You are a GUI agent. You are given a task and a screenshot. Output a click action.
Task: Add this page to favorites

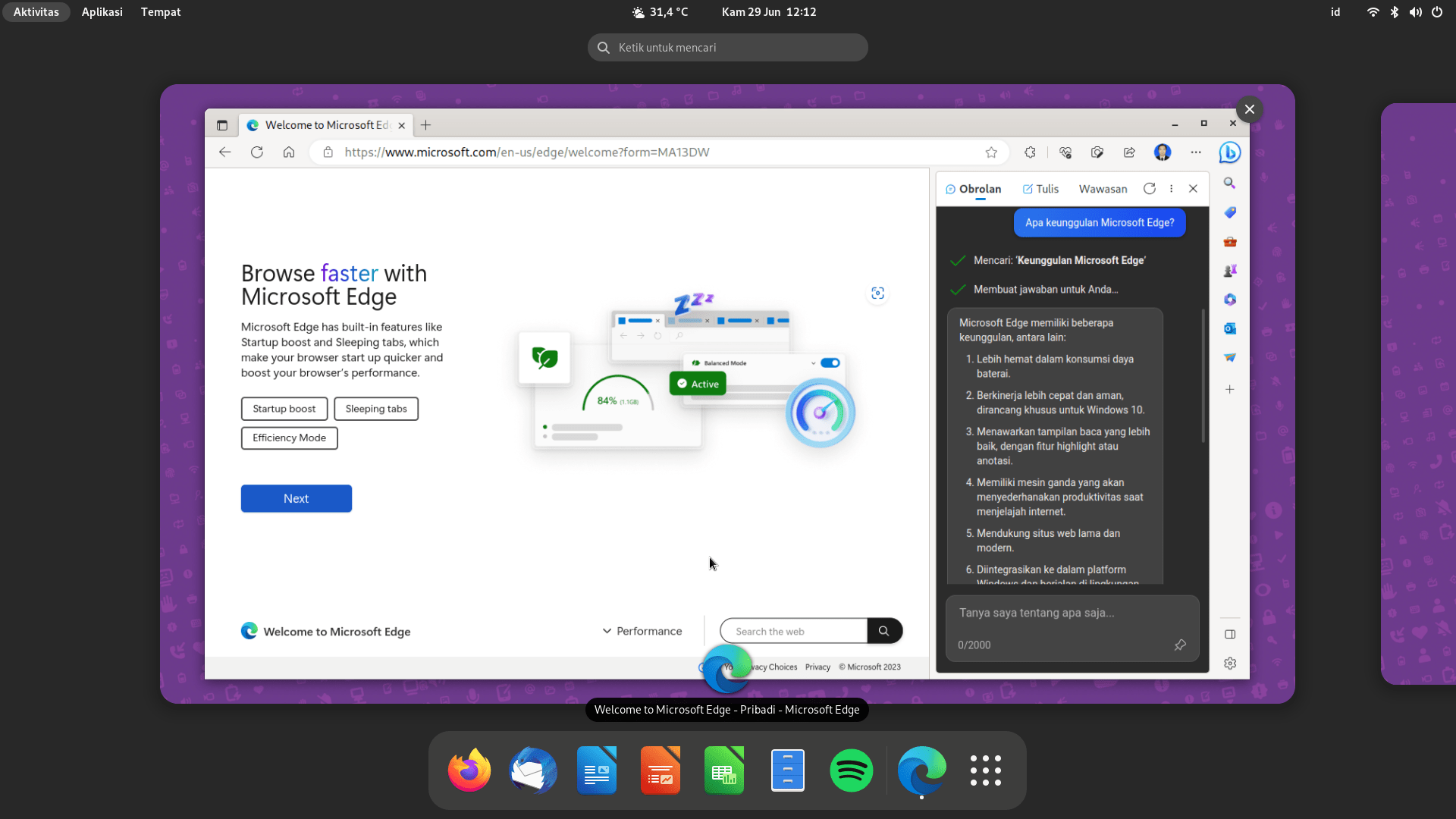991,152
